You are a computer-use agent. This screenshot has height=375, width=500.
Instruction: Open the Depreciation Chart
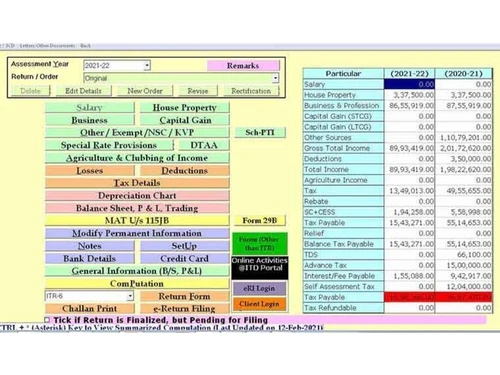coord(137,196)
